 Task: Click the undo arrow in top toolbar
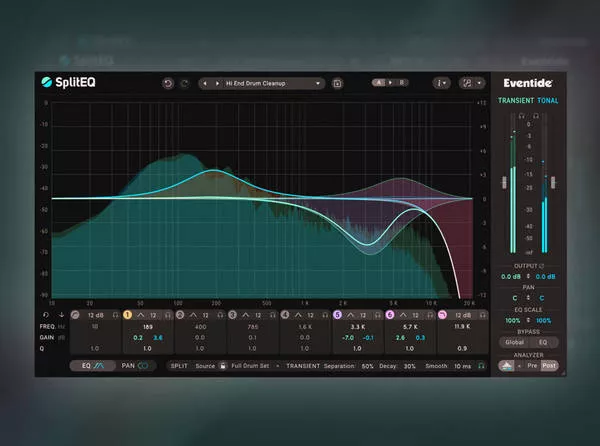pyautogui.click(x=166, y=83)
